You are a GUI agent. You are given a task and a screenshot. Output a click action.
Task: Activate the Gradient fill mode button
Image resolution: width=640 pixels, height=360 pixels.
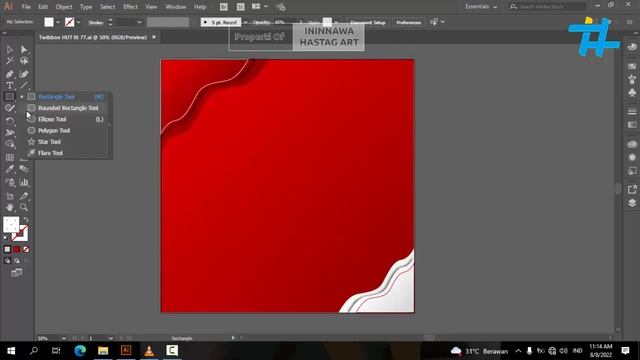(17, 249)
